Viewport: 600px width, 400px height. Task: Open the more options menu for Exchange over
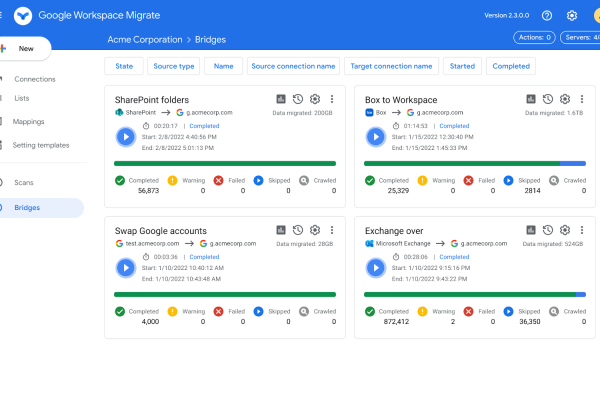[x=582, y=230]
